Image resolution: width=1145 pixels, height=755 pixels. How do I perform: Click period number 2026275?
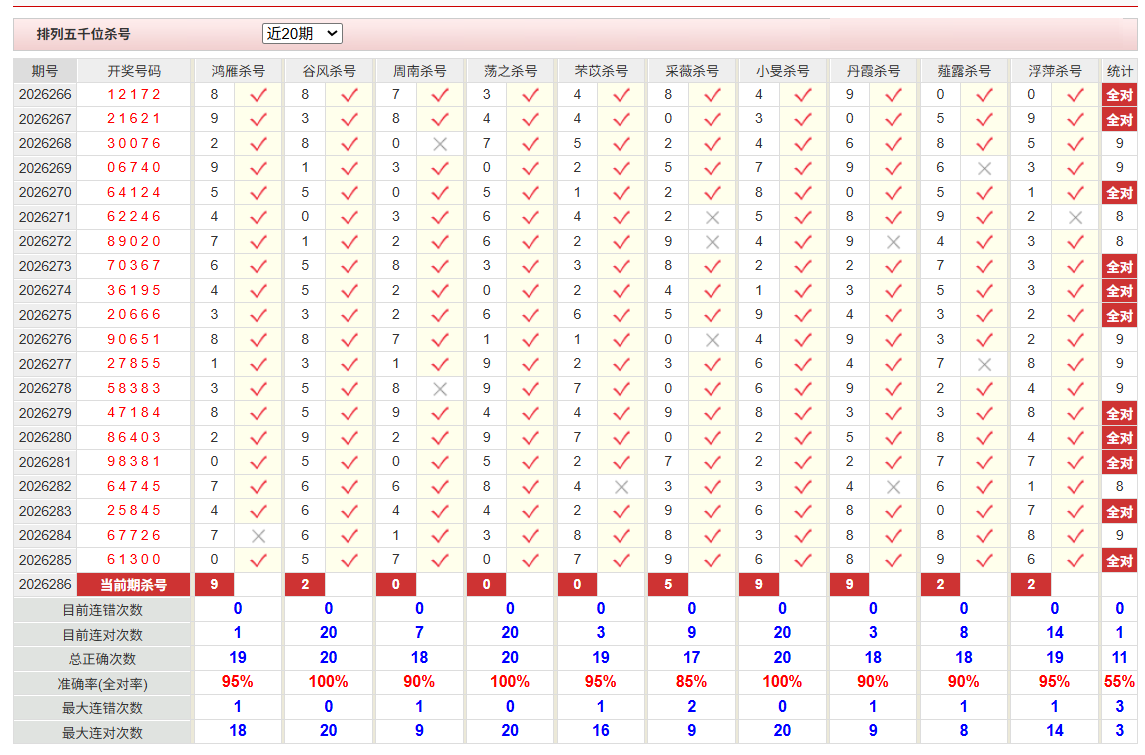tap(45, 315)
